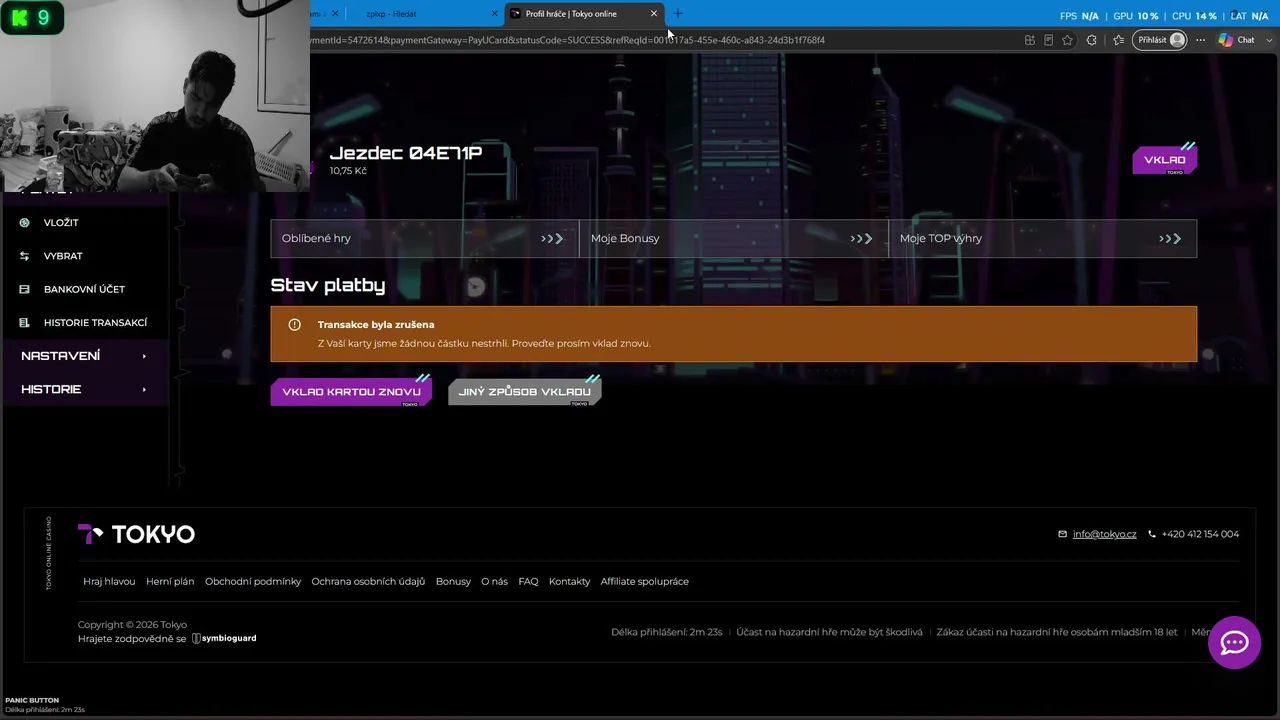1280x720 pixels.
Task: Click the Copyright © 2026 Tokyo text
Action: coord(132,625)
